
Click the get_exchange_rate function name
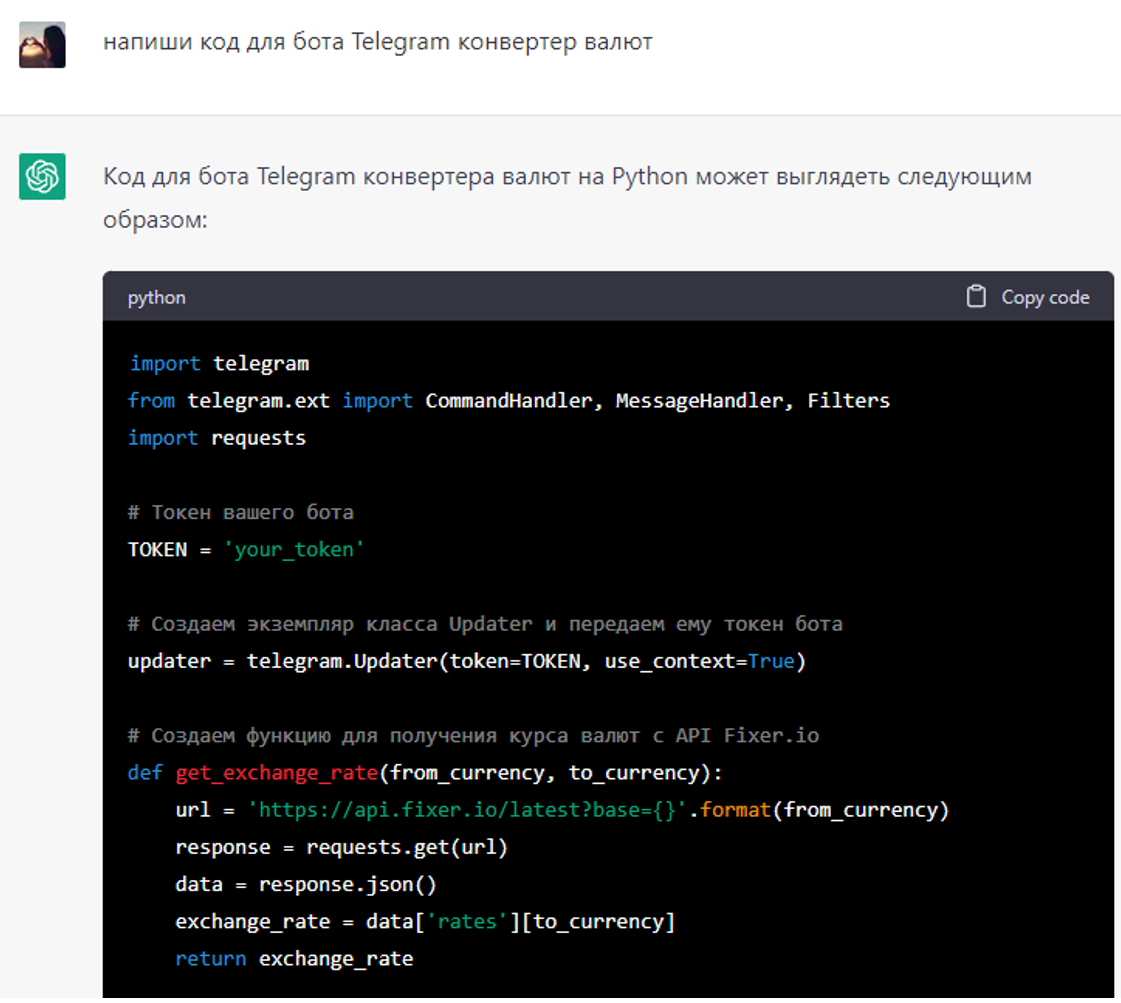pos(277,772)
